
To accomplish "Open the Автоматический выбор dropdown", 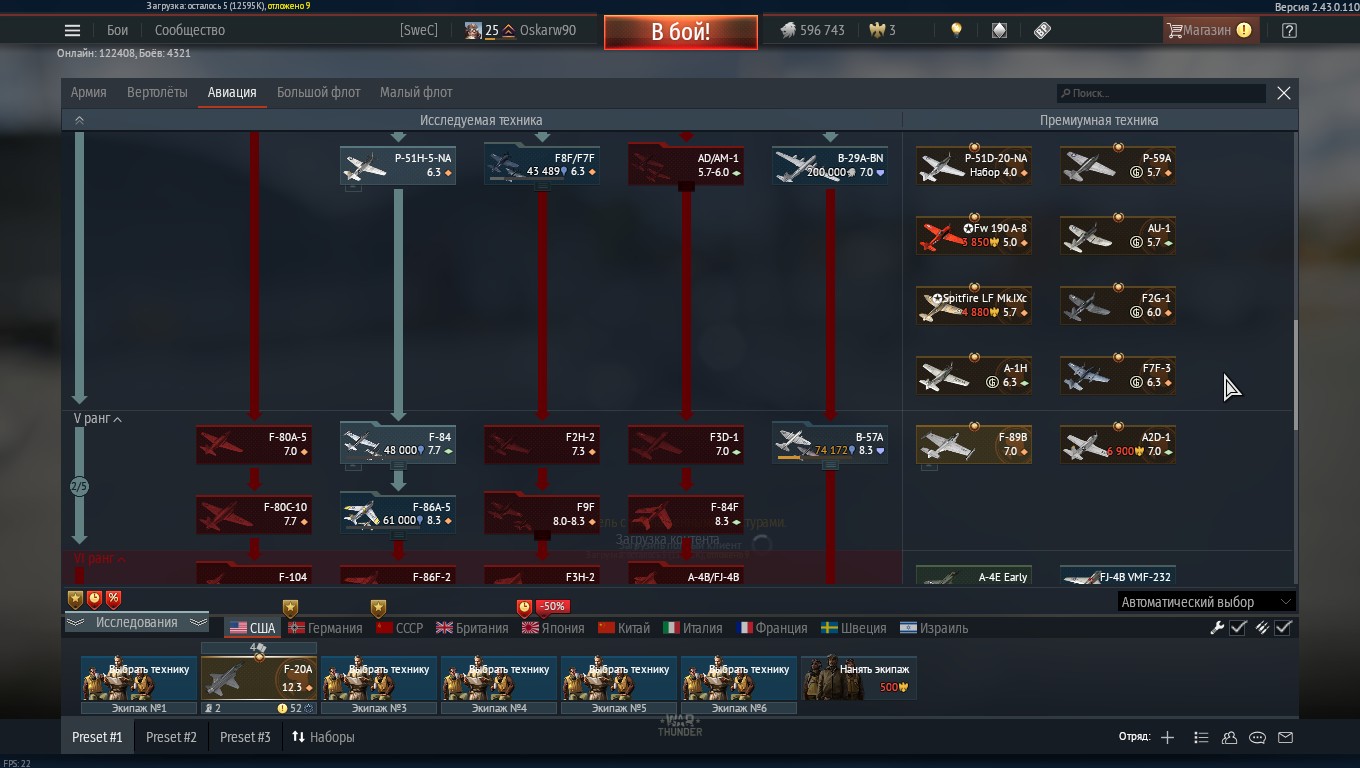I will coord(1206,602).
